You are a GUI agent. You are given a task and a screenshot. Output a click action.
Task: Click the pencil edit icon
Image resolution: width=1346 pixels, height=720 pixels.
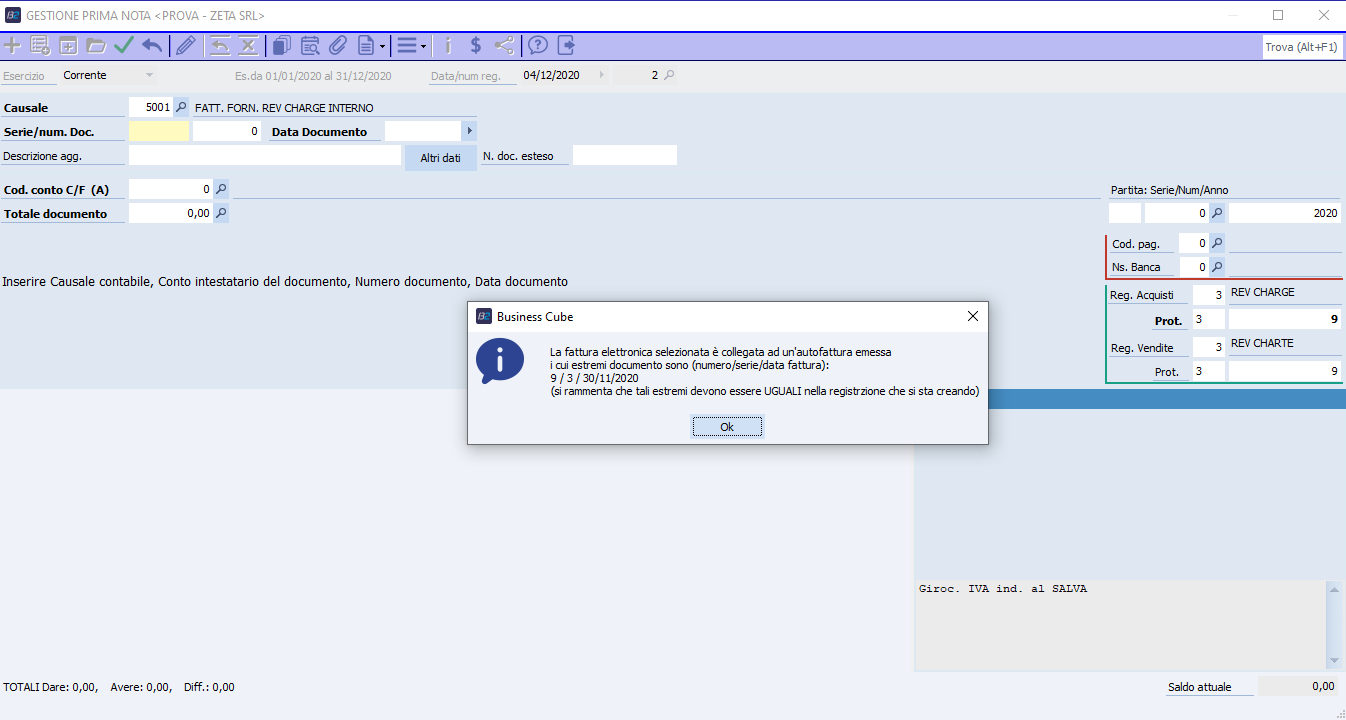186,46
